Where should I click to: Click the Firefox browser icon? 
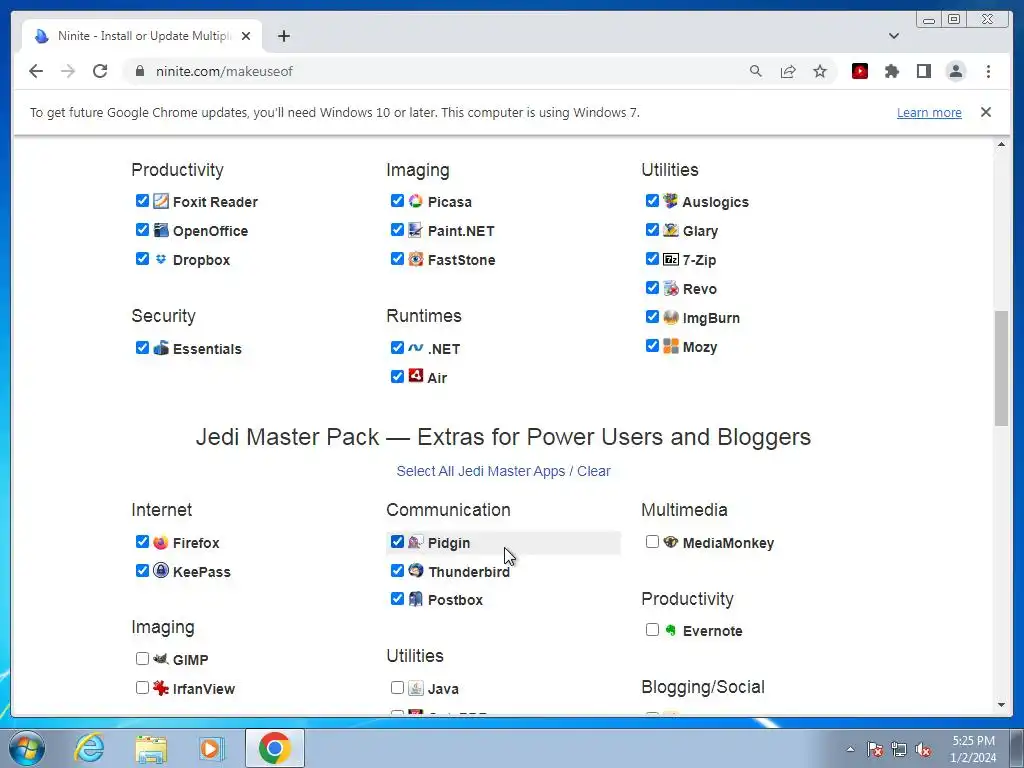(x=161, y=542)
